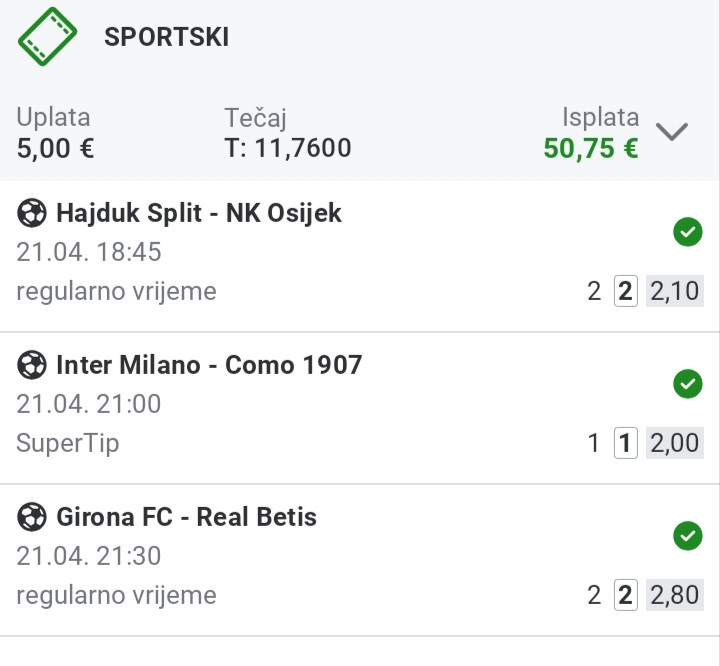Click the total odds T: 11,7600 value
Screen dimensions: 720x666
288,149
